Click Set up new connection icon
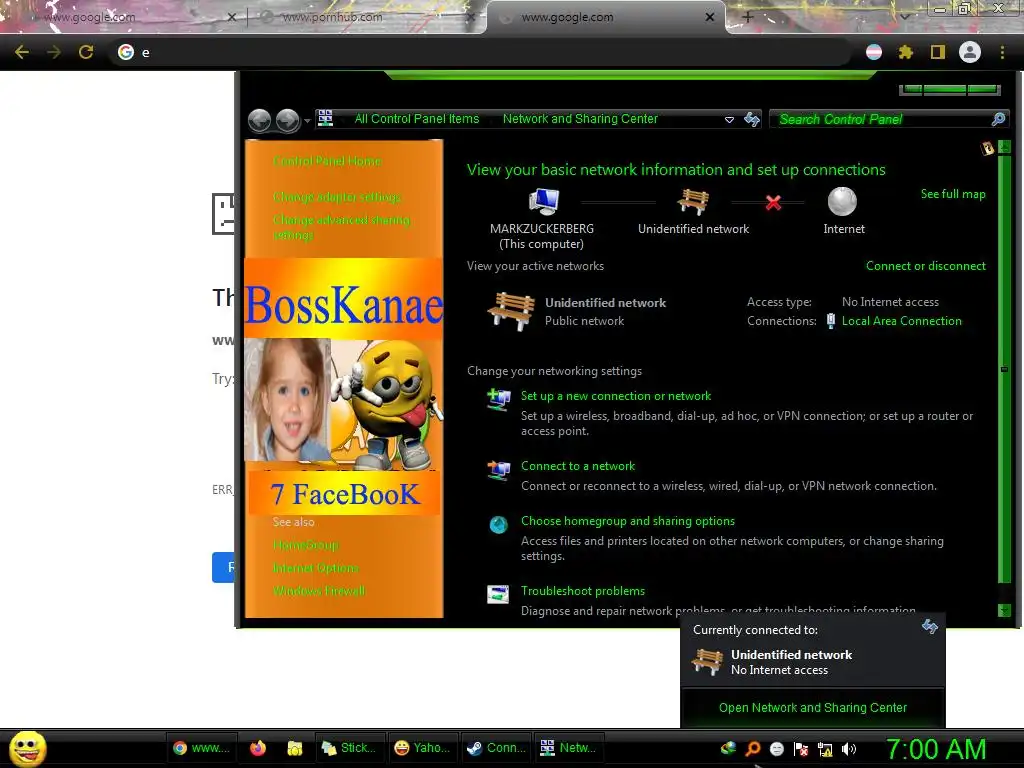The height and width of the screenshot is (768, 1024). pos(499,399)
